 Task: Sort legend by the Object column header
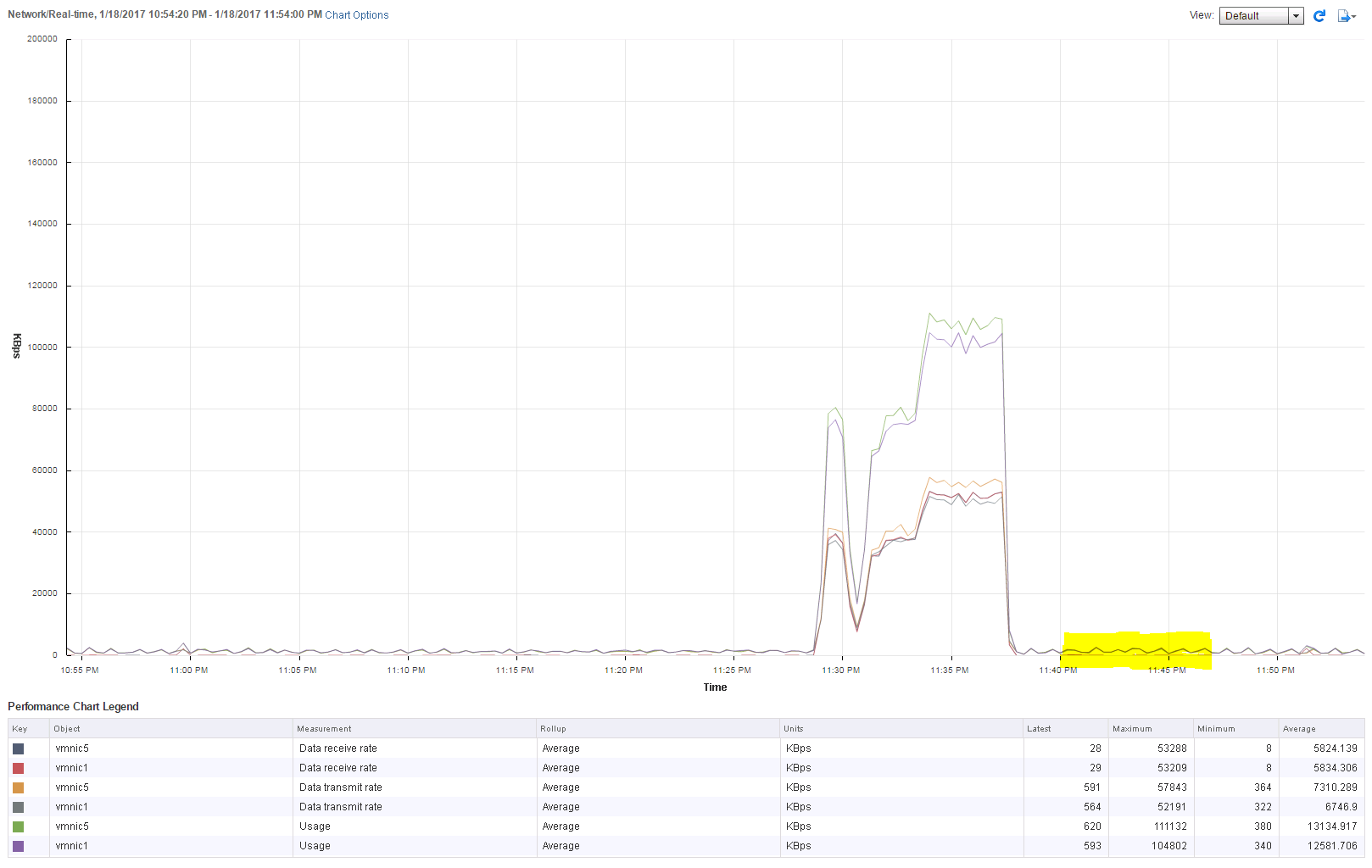[170, 729]
